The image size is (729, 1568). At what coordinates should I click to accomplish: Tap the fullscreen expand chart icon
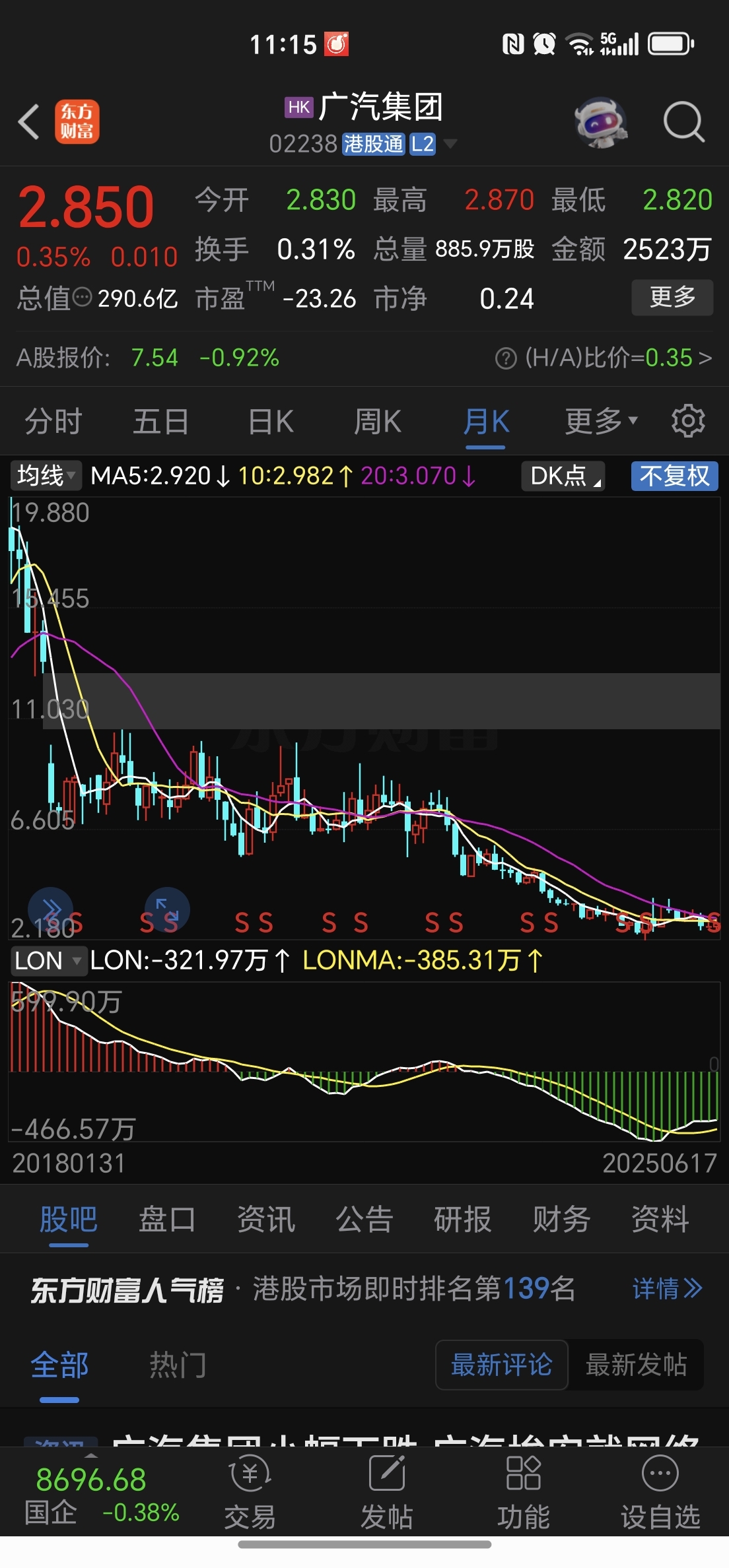coord(167,909)
